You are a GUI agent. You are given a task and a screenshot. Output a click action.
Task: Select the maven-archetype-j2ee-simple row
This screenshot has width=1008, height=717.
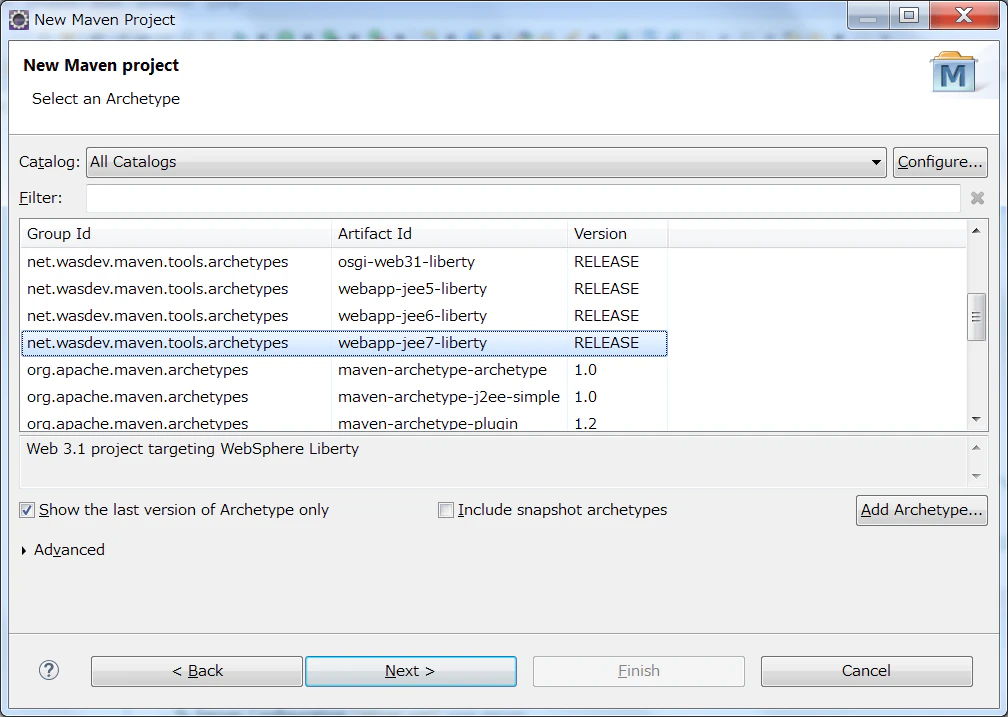345,397
